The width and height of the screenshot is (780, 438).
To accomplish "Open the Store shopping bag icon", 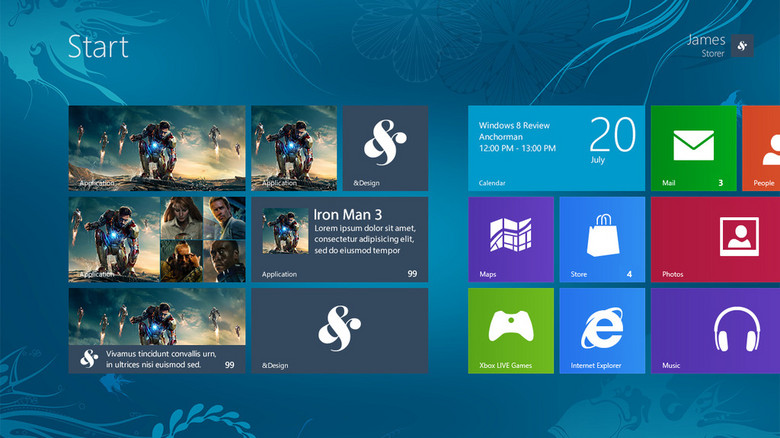I will 603,235.
